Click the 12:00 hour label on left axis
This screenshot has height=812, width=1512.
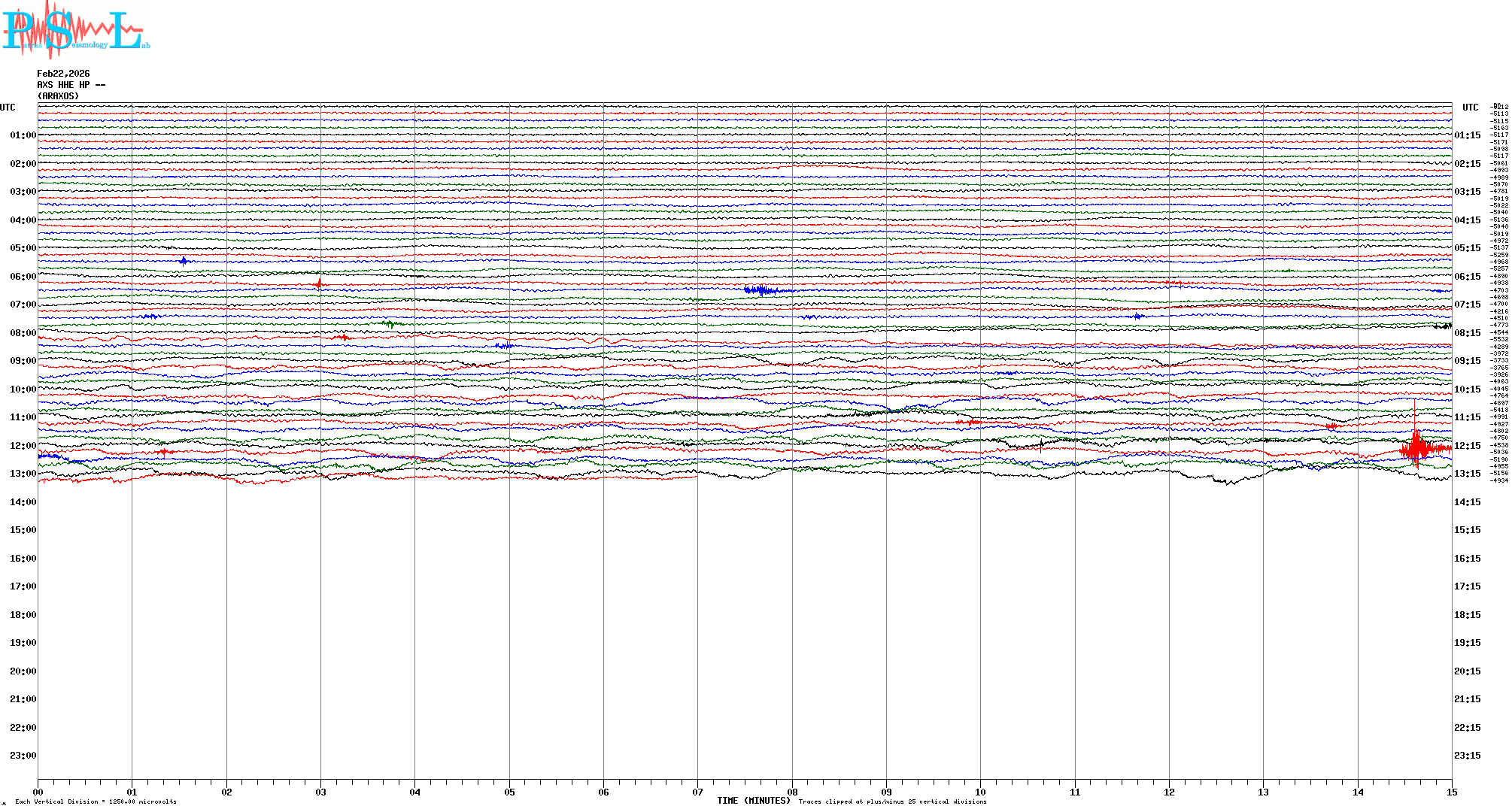point(23,446)
